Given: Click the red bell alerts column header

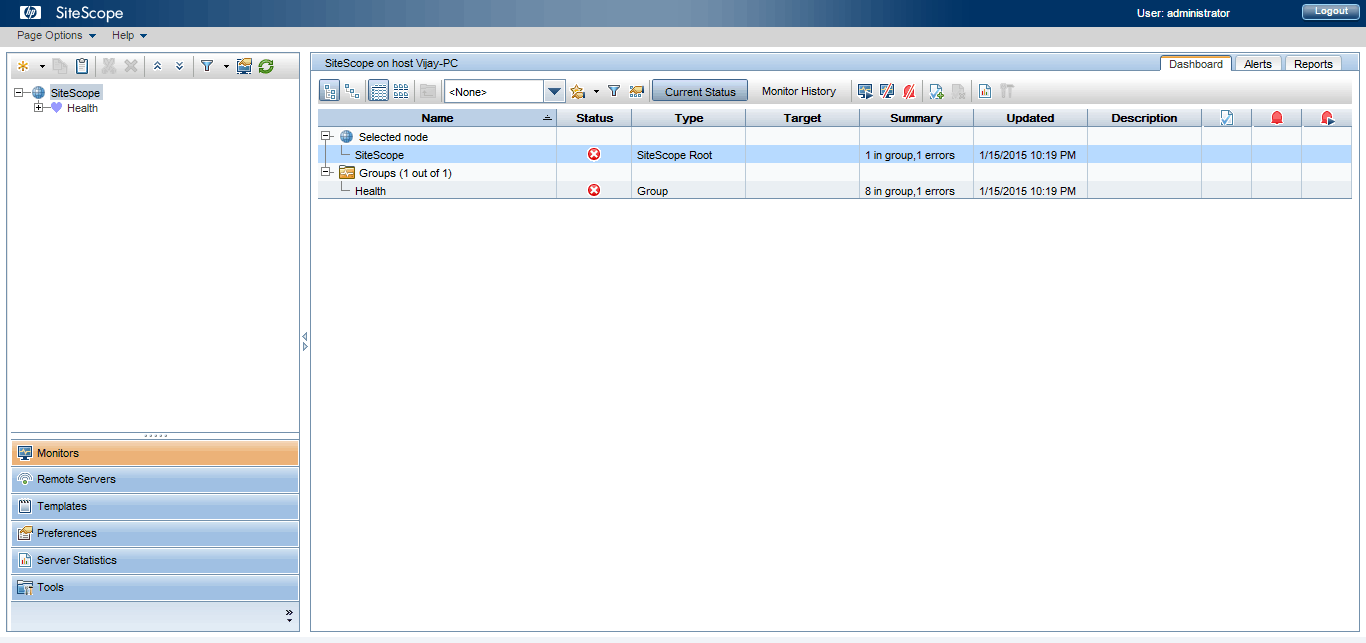Looking at the screenshot, I should click(x=1277, y=118).
